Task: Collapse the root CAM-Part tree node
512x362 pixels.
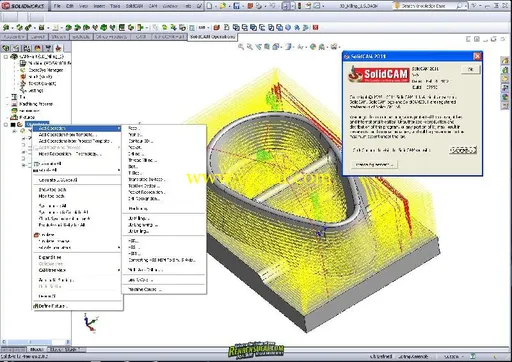Action: [6, 57]
